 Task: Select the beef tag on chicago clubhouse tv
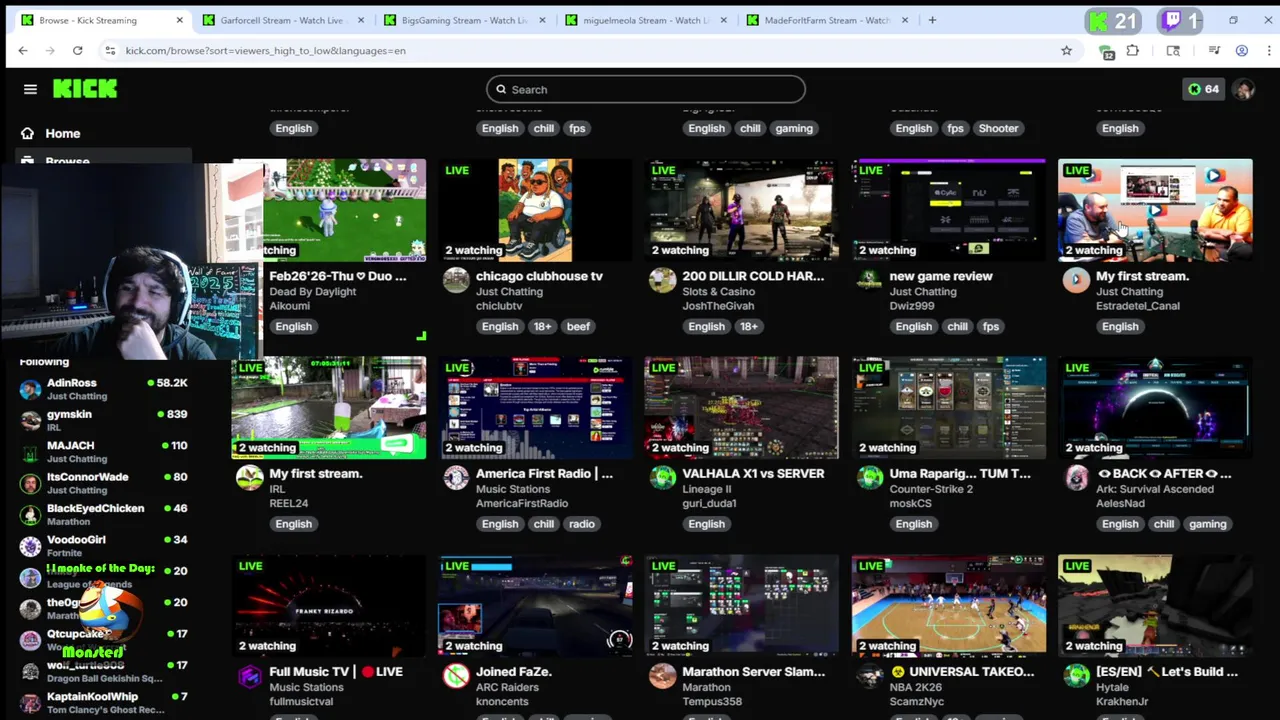pos(578,326)
